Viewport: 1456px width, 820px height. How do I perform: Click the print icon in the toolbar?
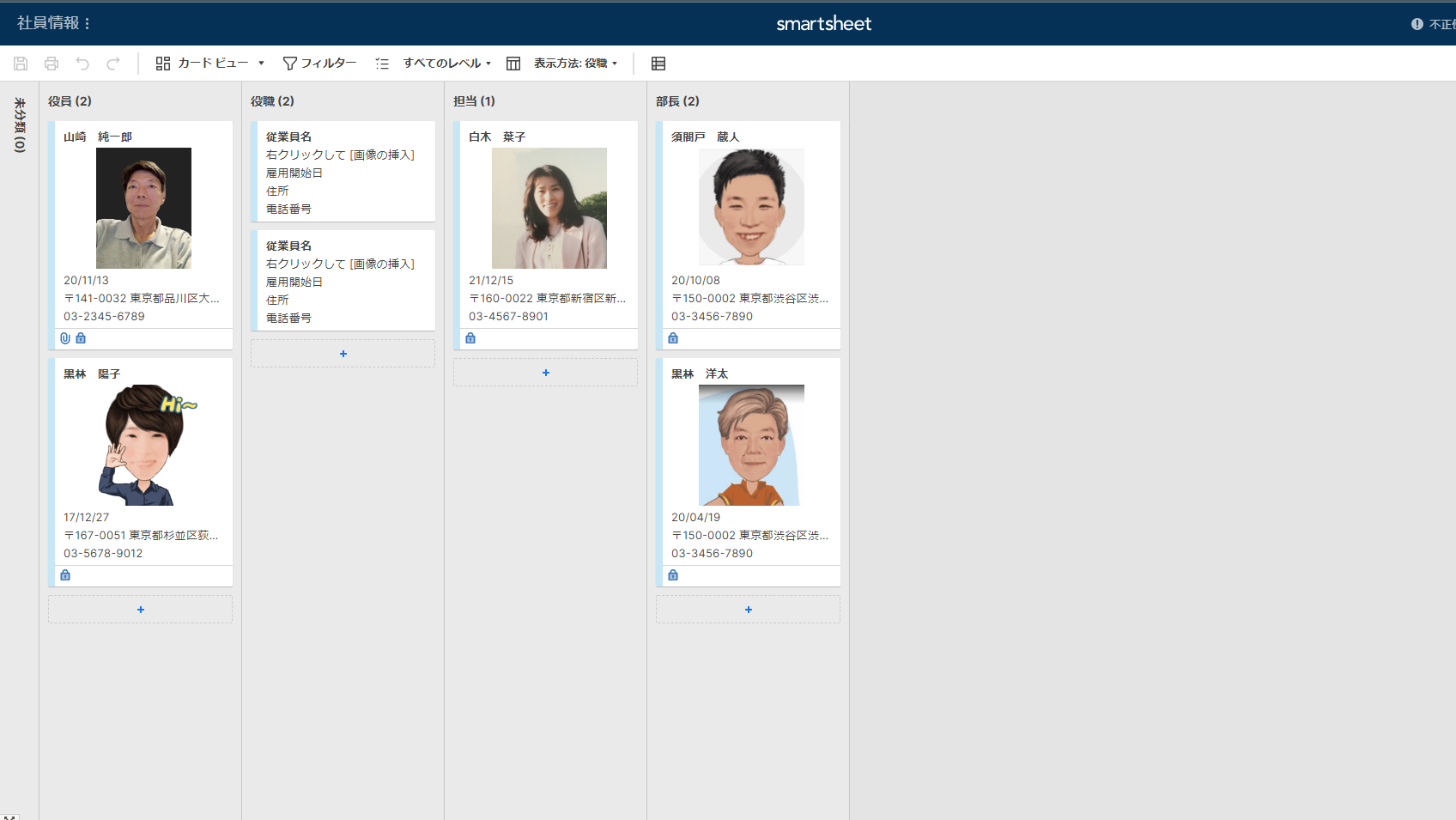pyautogui.click(x=52, y=63)
